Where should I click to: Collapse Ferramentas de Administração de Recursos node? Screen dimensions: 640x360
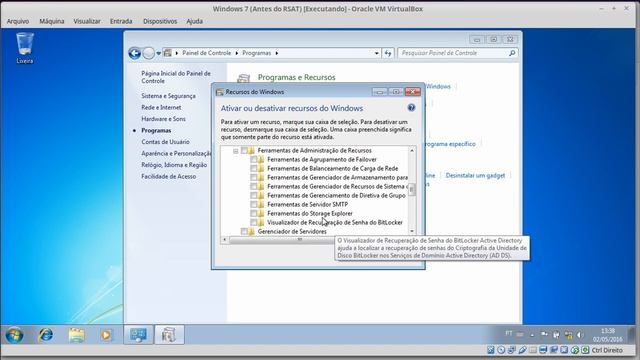[x=236, y=151]
